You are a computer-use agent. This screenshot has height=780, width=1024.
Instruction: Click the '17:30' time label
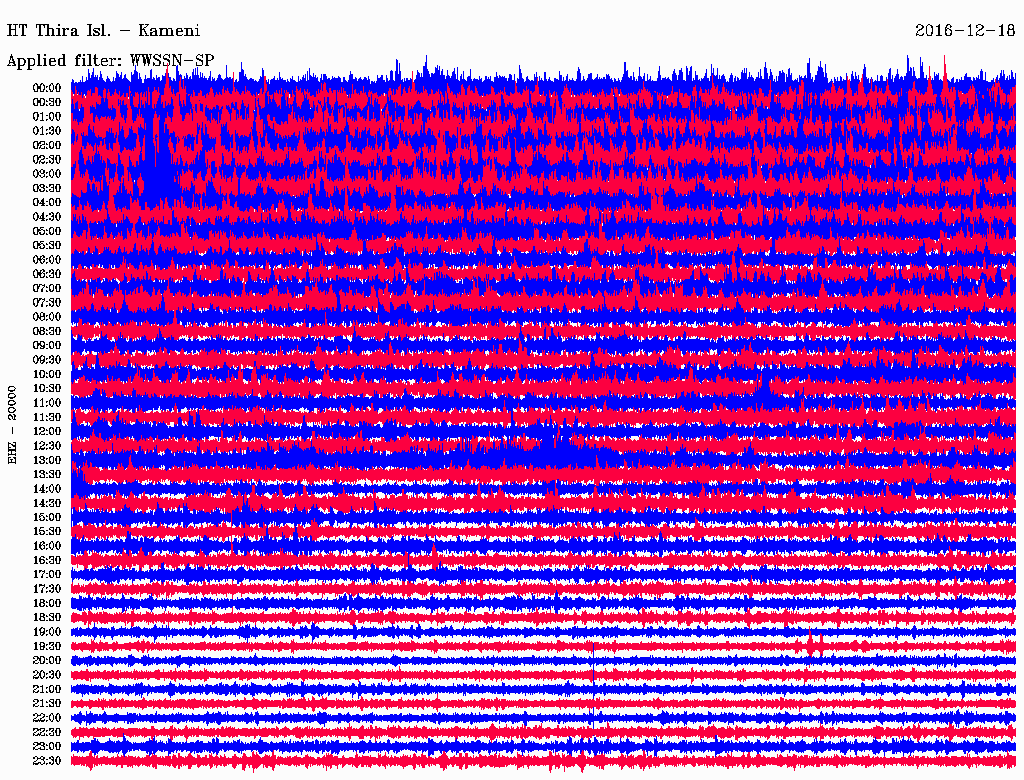click(x=47, y=589)
